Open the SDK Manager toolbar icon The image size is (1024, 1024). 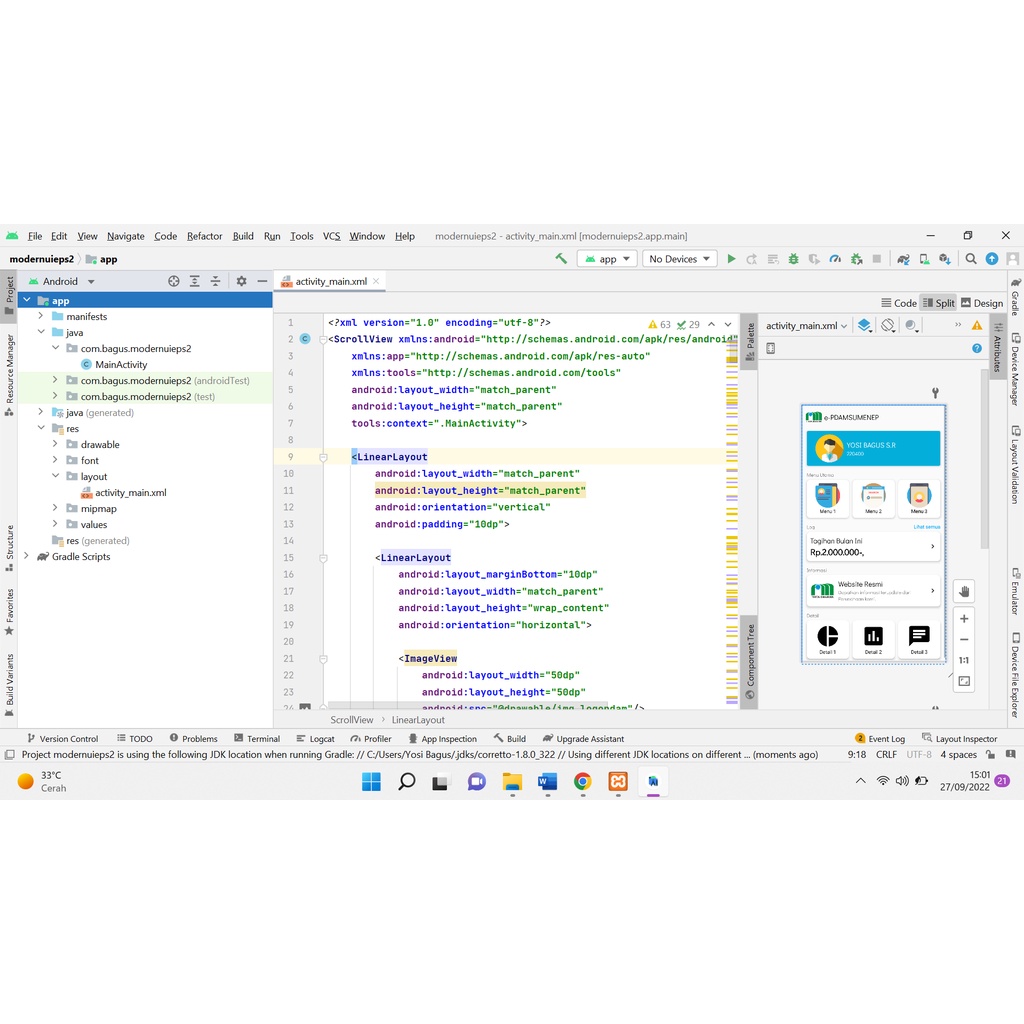coord(945,259)
